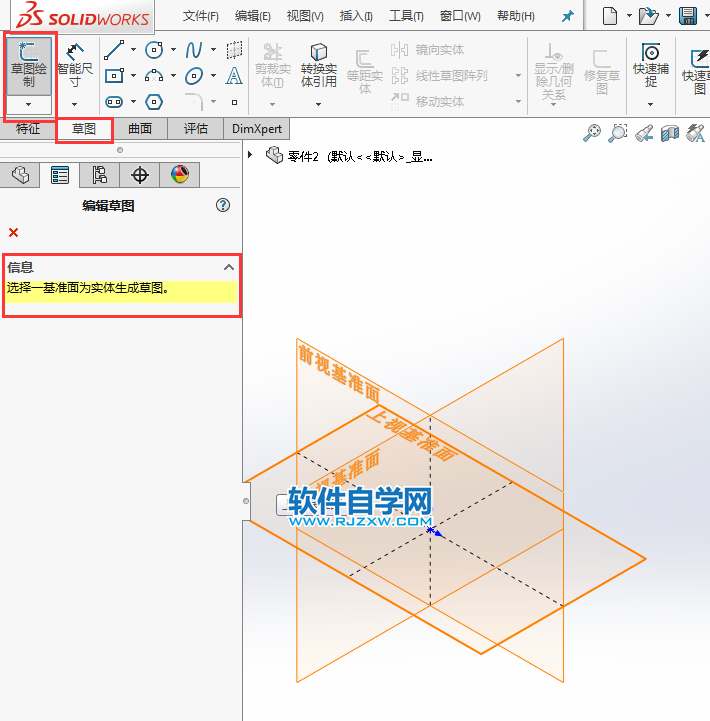This screenshot has height=721, width=710.
Task: Select the Smart Dimension (智能尺寸) tool
Action: [74, 66]
